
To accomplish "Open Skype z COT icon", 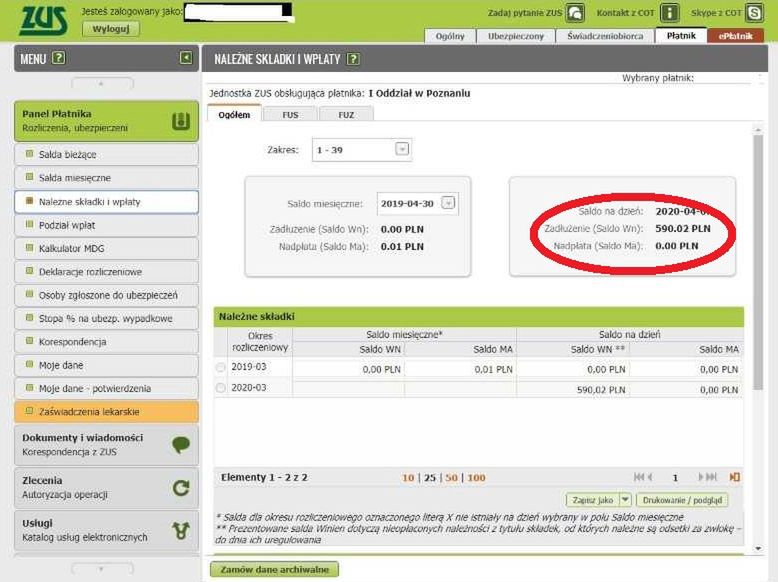I will [x=754, y=13].
